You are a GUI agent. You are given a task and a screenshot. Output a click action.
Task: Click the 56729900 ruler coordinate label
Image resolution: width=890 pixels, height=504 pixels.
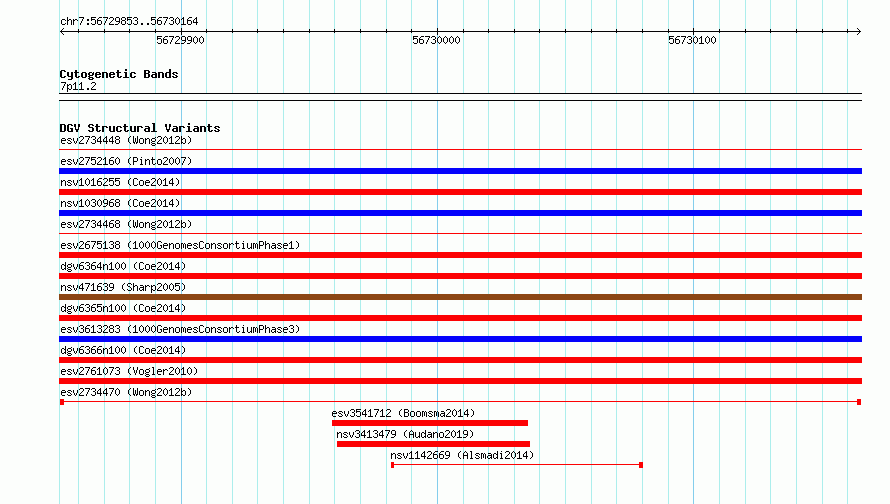tap(180, 40)
